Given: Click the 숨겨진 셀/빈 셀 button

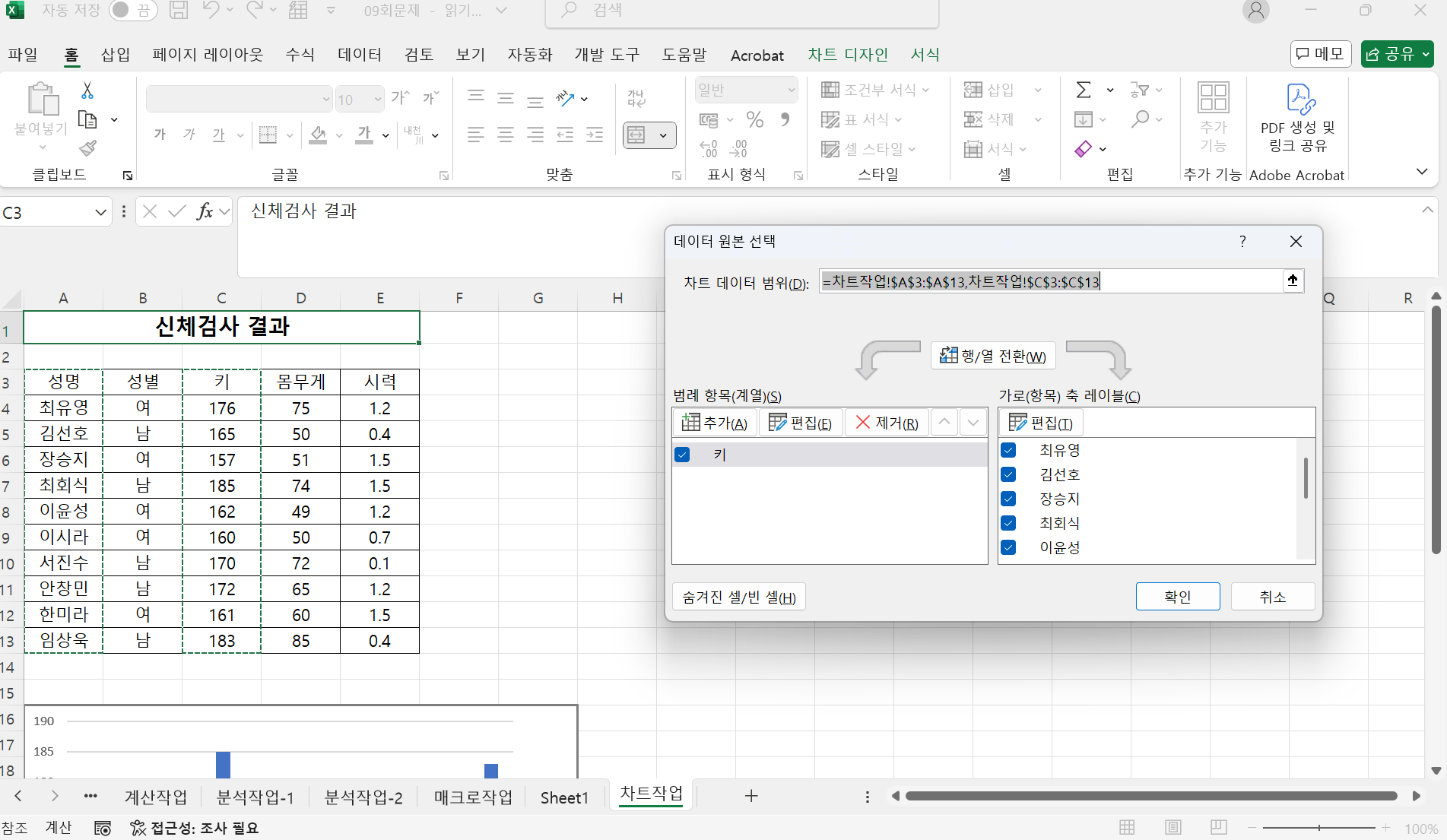Looking at the screenshot, I should (738, 598).
